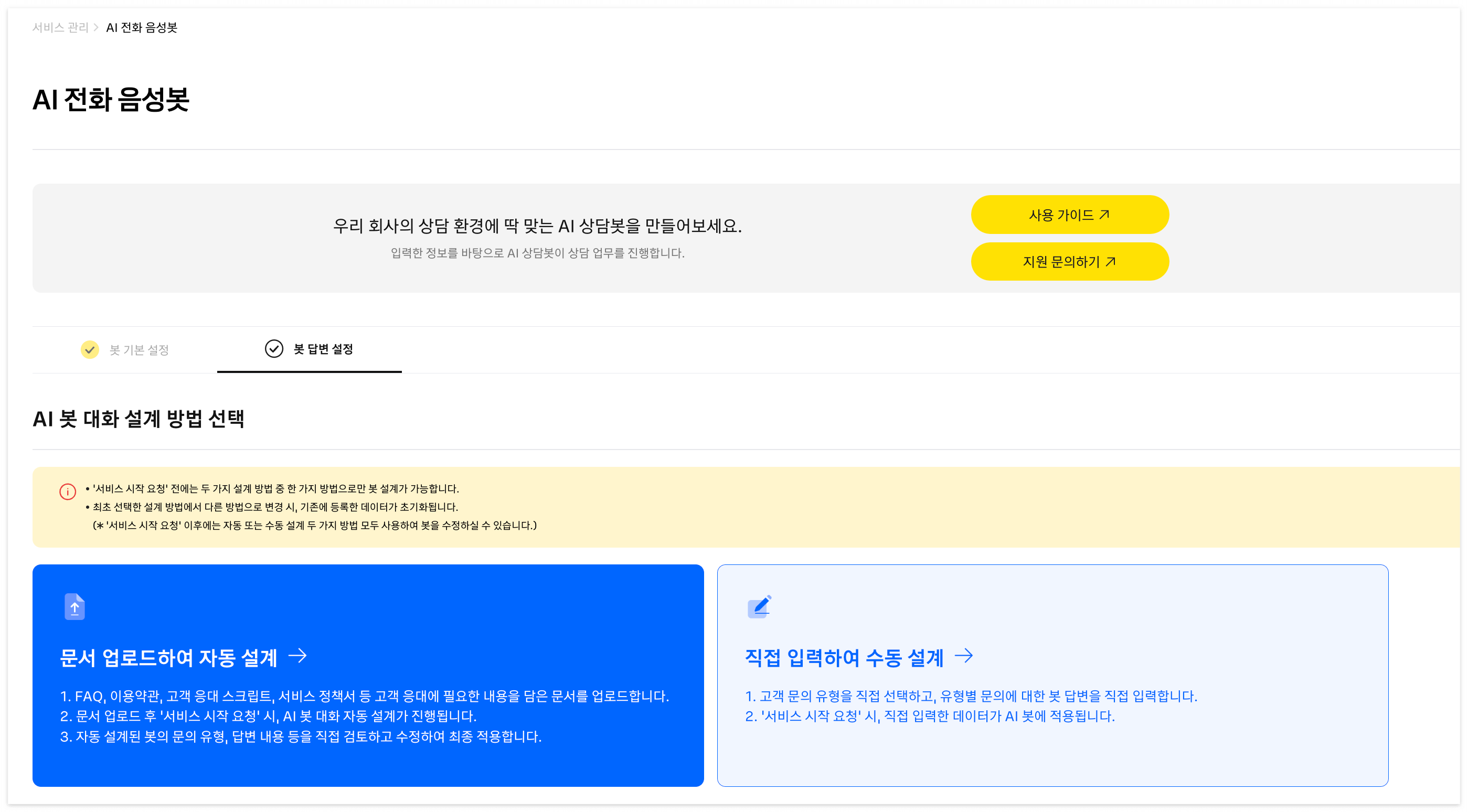Image resolution: width=1468 pixels, height=812 pixels.
Task: Click external arrow icon on 지원 문의하기
Action: pos(1110,262)
